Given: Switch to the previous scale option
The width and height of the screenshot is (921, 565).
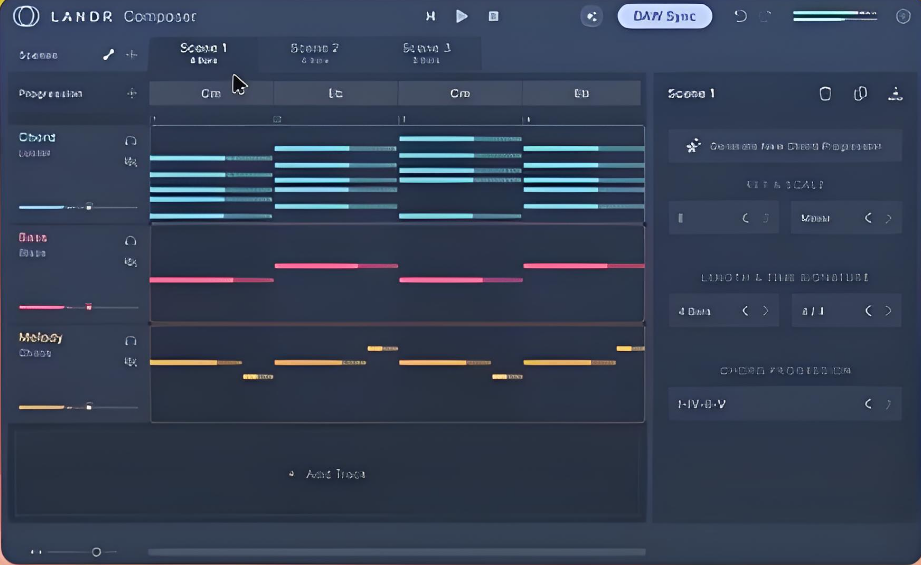Looking at the screenshot, I should 868,218.
